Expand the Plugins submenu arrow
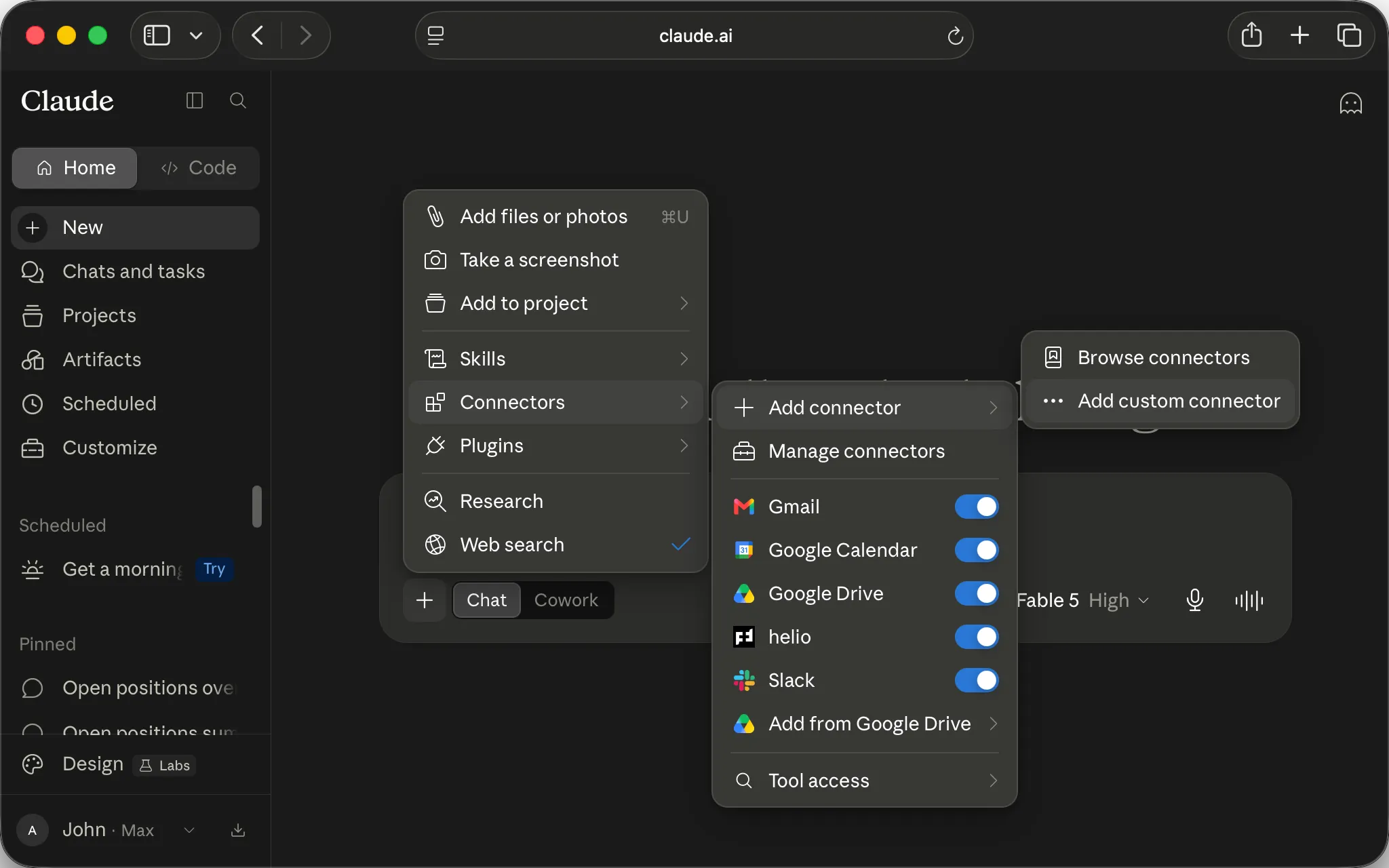Screen dimensions: 1389x868 pyautogui.click(x=684, y=446)
